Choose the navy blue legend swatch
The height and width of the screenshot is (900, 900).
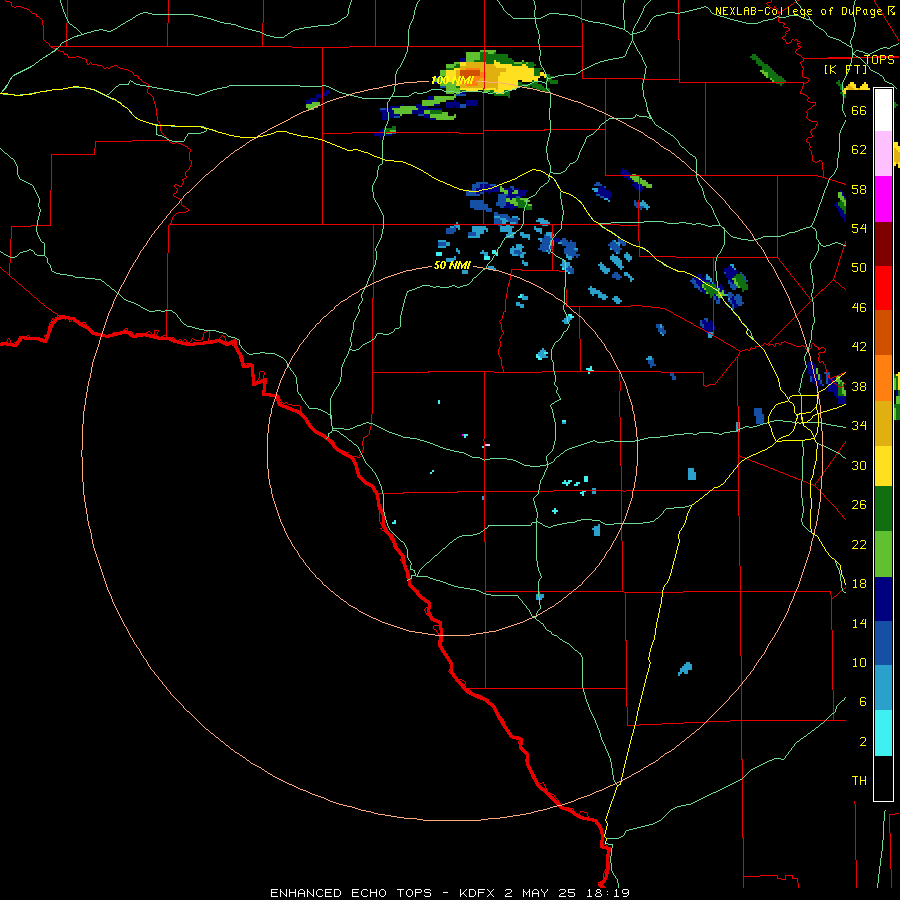(883, 599)
